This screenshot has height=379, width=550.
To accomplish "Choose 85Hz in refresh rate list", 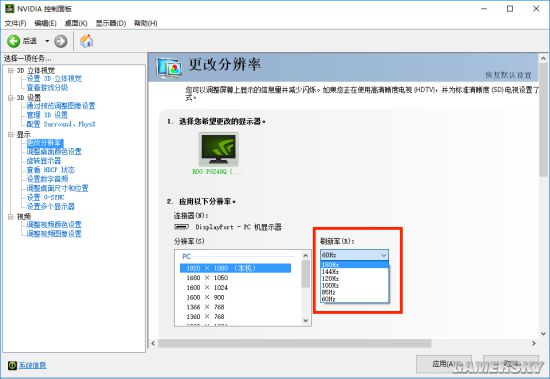I will click(355, 292).
